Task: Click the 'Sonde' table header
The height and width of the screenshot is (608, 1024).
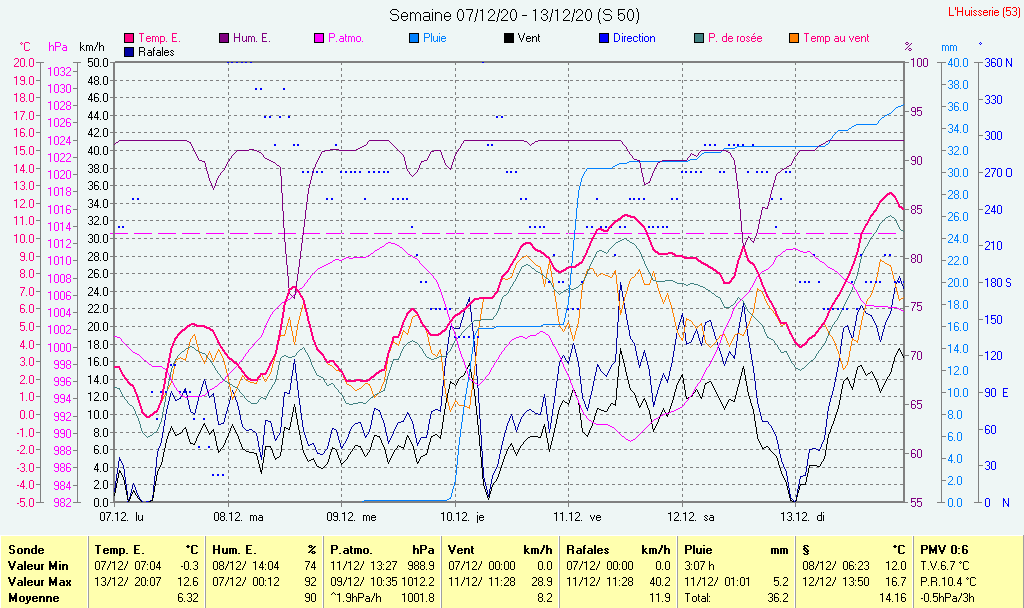Action: click(26, 550)
